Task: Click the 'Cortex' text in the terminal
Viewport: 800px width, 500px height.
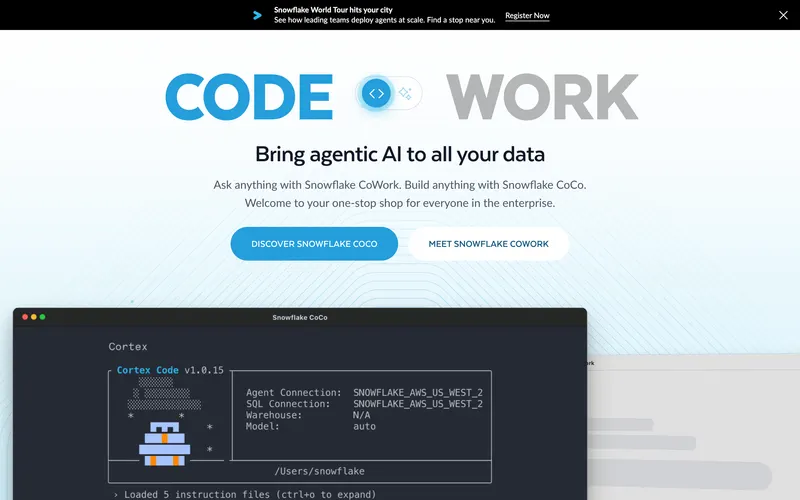Action: coord(128,347)
